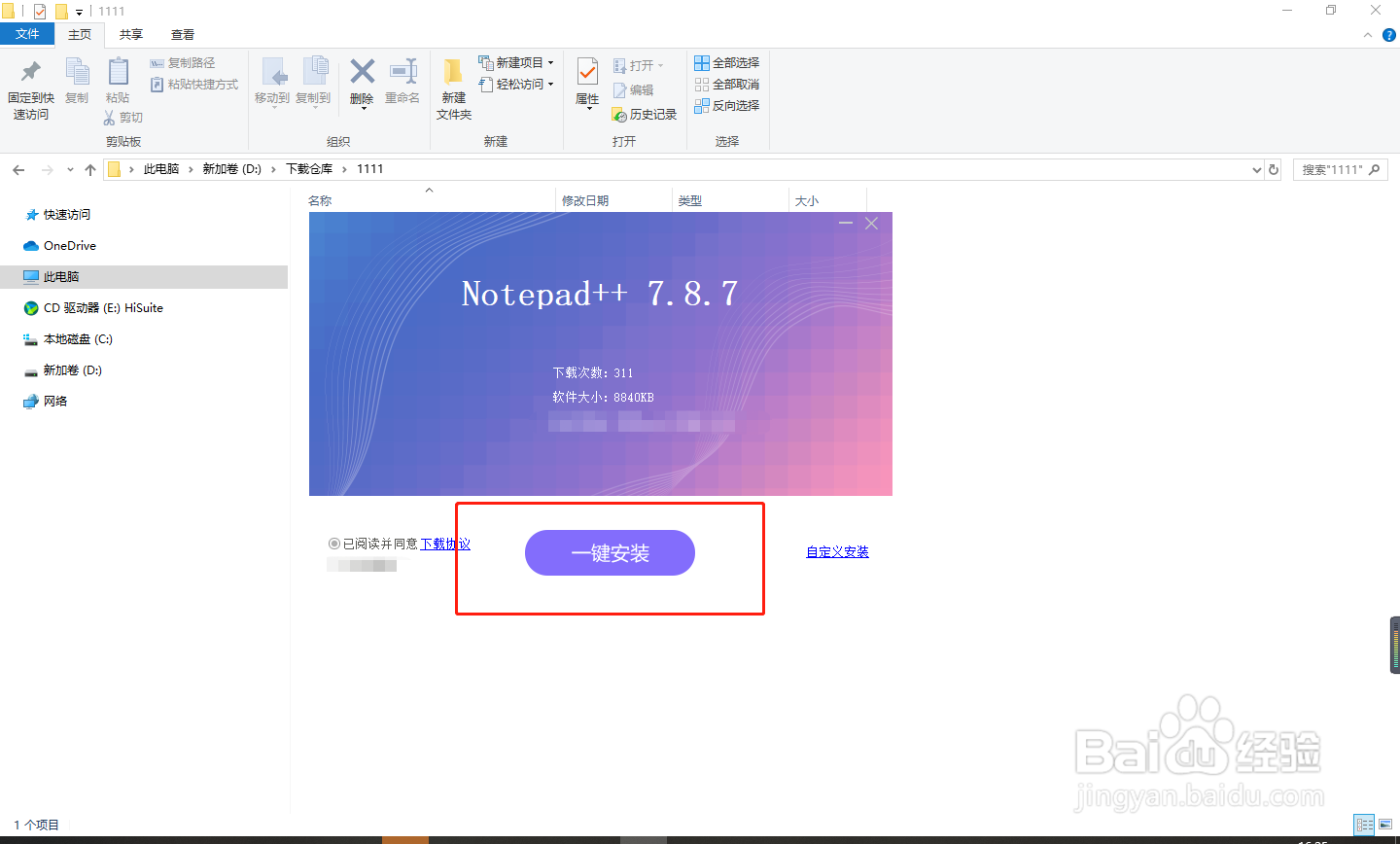Open the Open (打开) dropdown in ribbon

click(x=639, y=66)
